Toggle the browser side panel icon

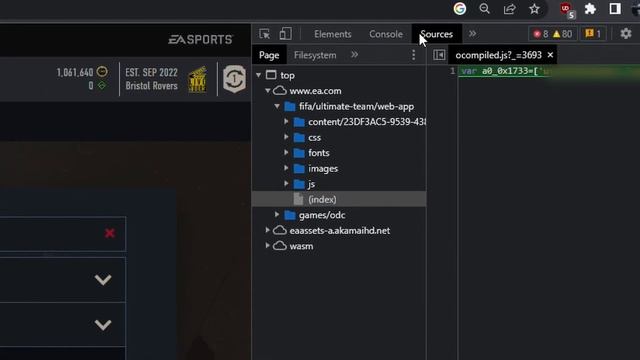pos(615,9)
